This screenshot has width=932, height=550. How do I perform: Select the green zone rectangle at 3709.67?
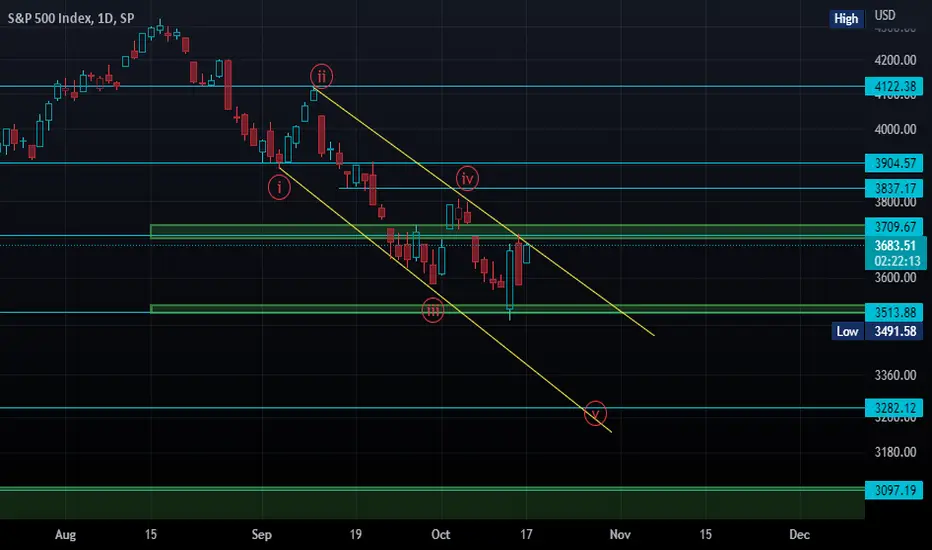(x=507, y=232)
